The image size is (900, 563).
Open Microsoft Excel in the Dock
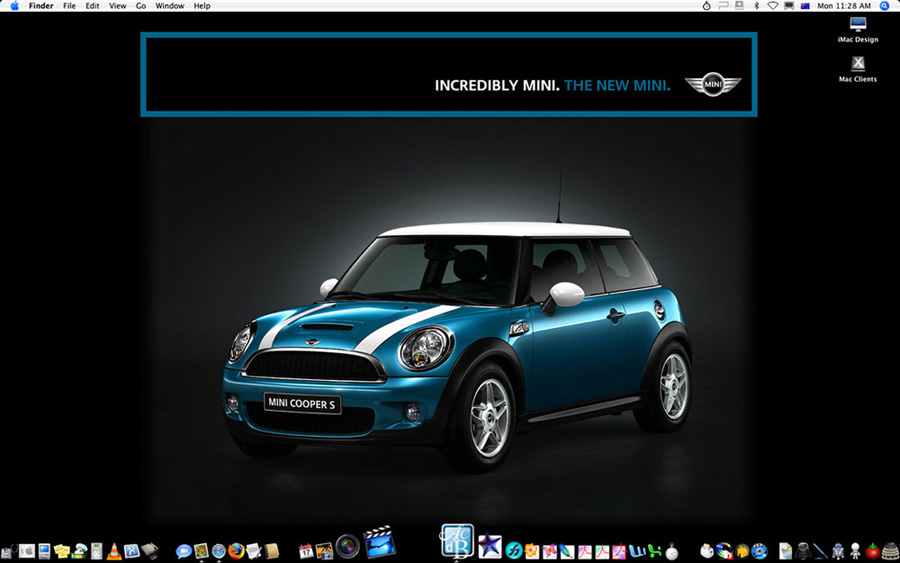point(654,551)
